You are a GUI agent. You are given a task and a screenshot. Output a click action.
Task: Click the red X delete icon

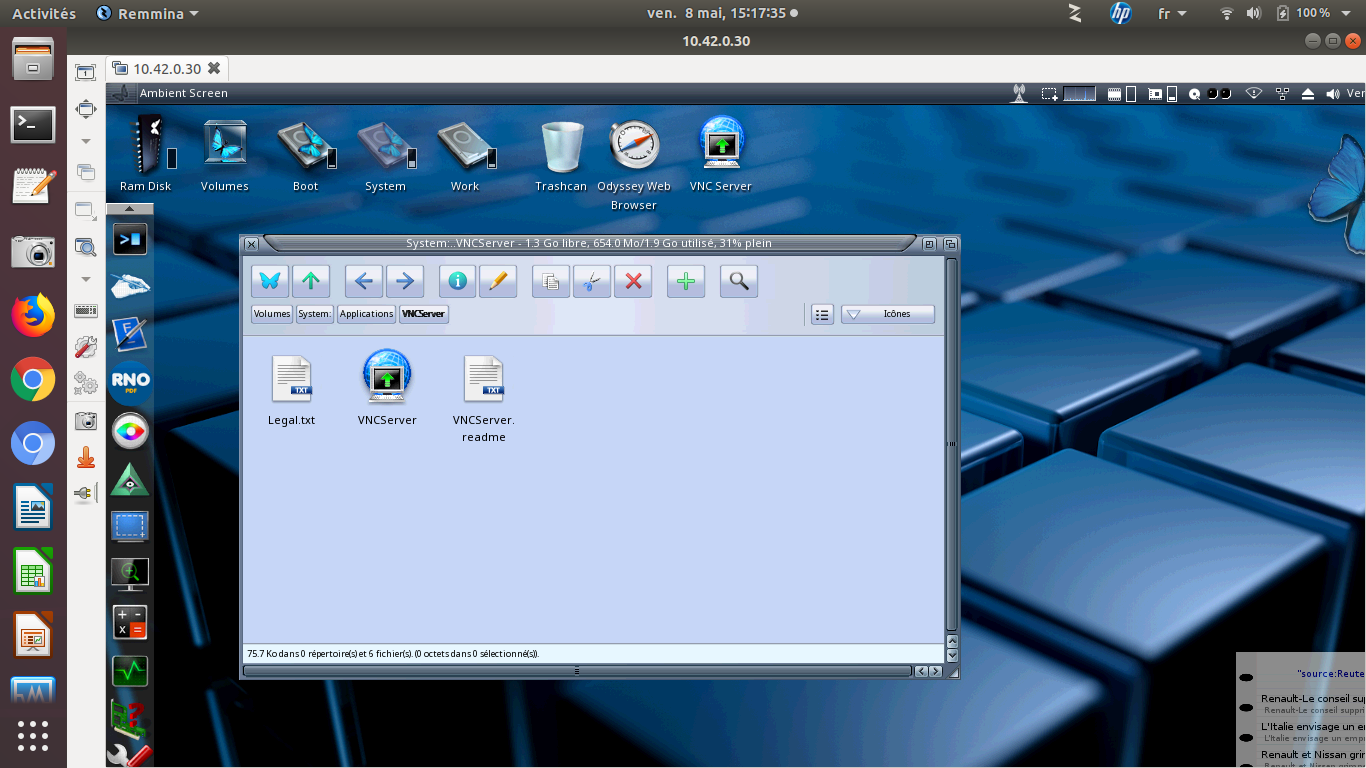(633, 281)
